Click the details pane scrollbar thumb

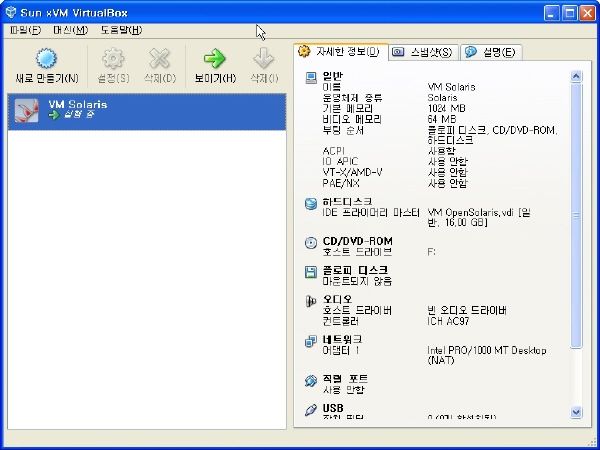[576, 216]
